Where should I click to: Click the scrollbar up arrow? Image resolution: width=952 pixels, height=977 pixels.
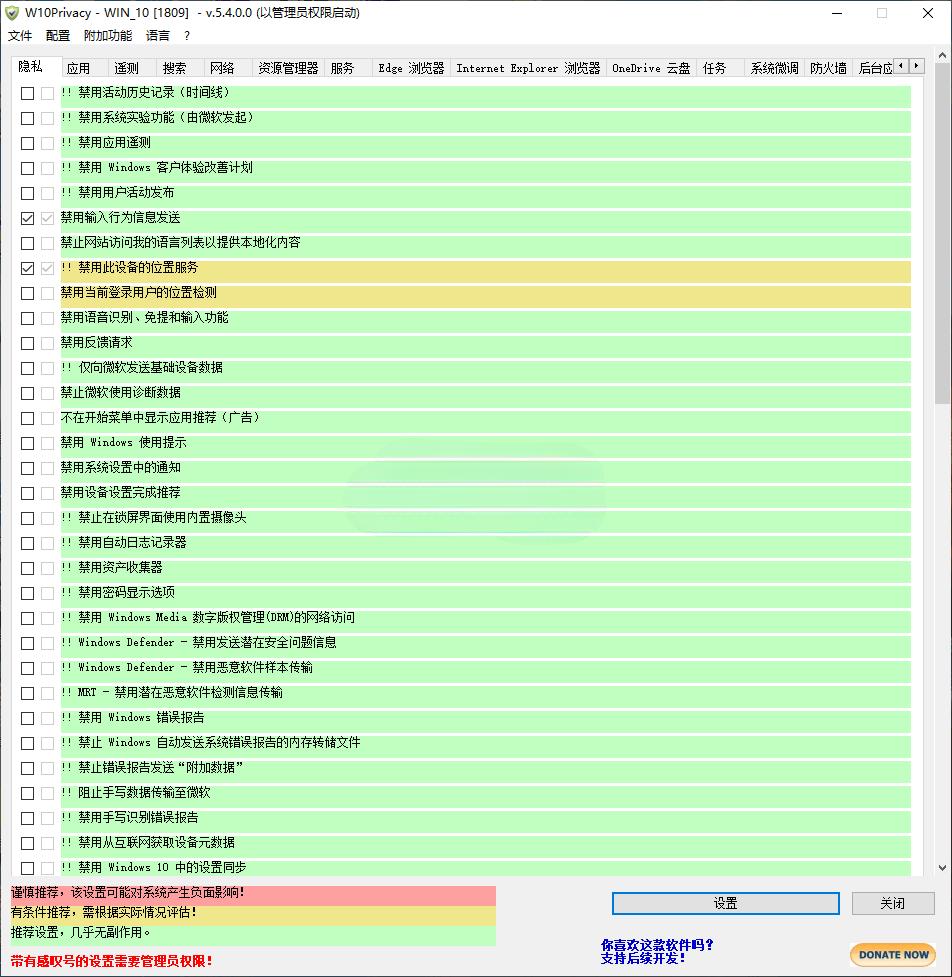(x=942, y=56)
